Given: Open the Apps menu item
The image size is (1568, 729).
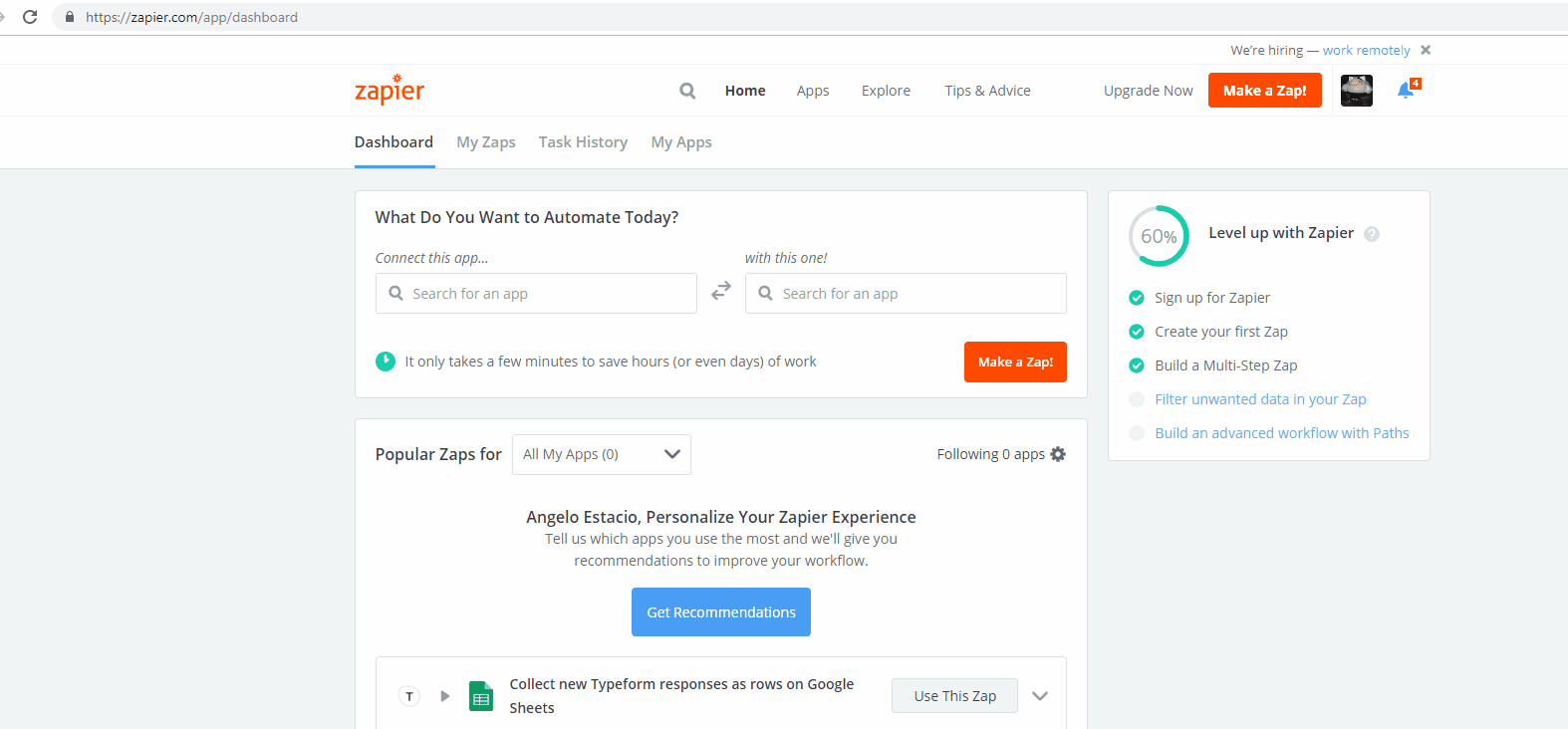Looking at the screenshot, I should [x=813, y=91].
